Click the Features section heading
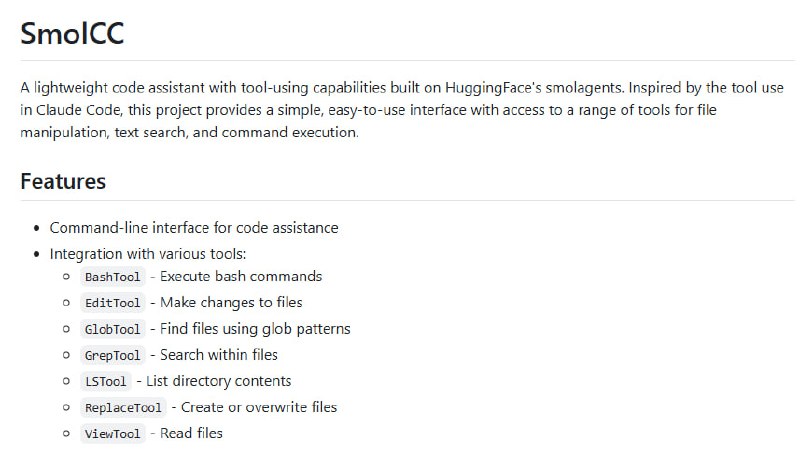 pyautogui.click(x=63, y=181)
